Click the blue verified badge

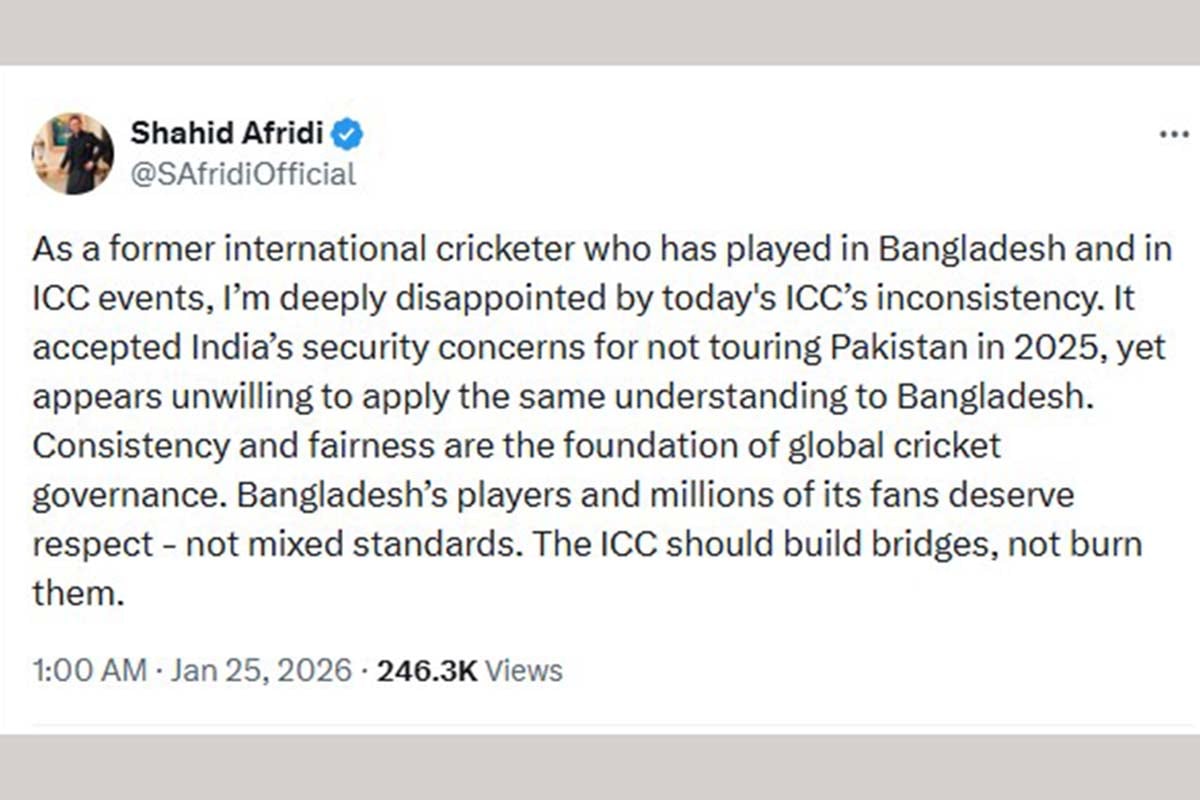click(x=347, y=134)
